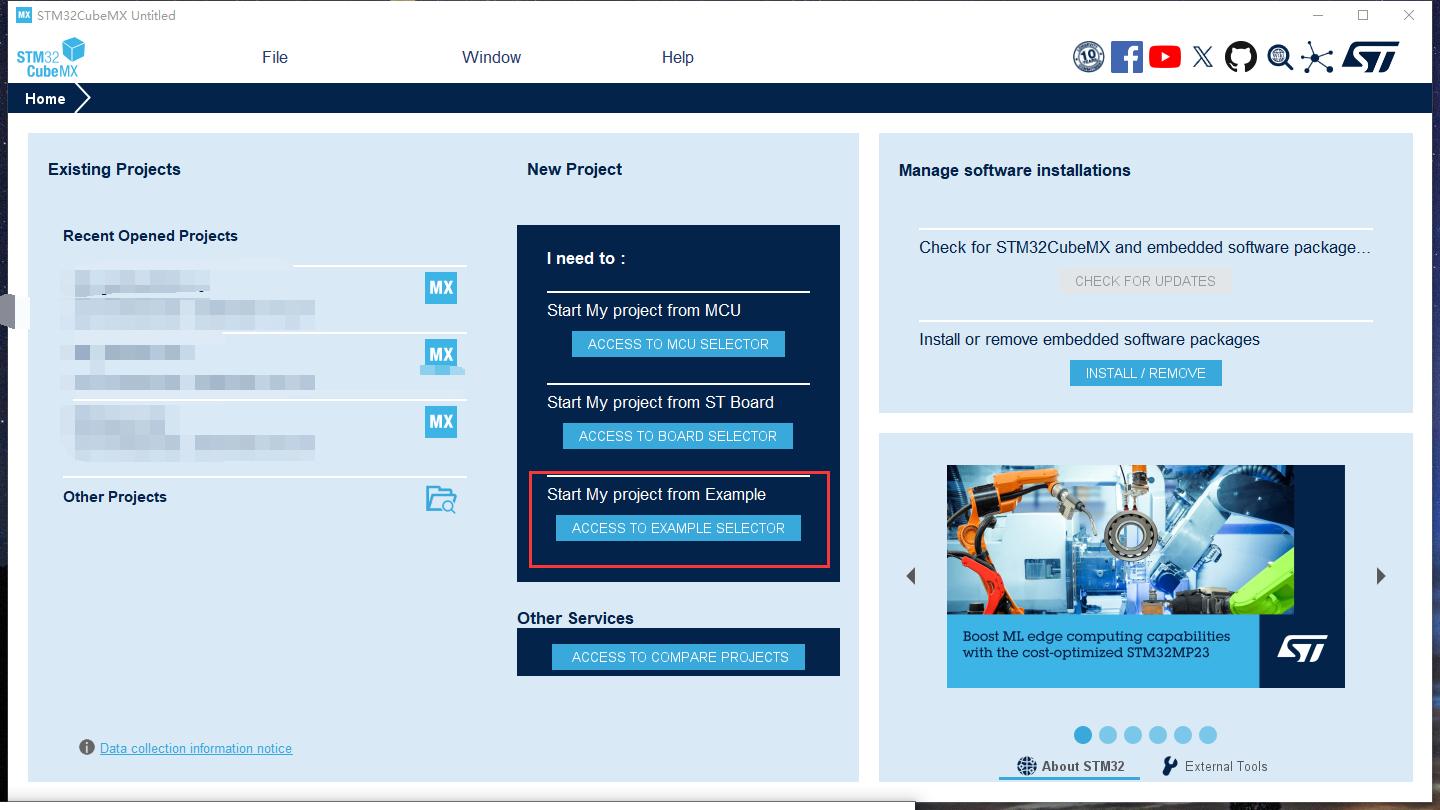1440x810 pixels.
Task: Click the network star icon in header
Action: tap(1317, 57)
